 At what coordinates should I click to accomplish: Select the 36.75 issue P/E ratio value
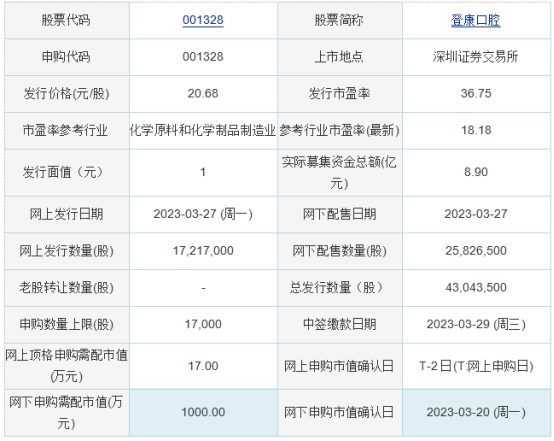(476, 94)
